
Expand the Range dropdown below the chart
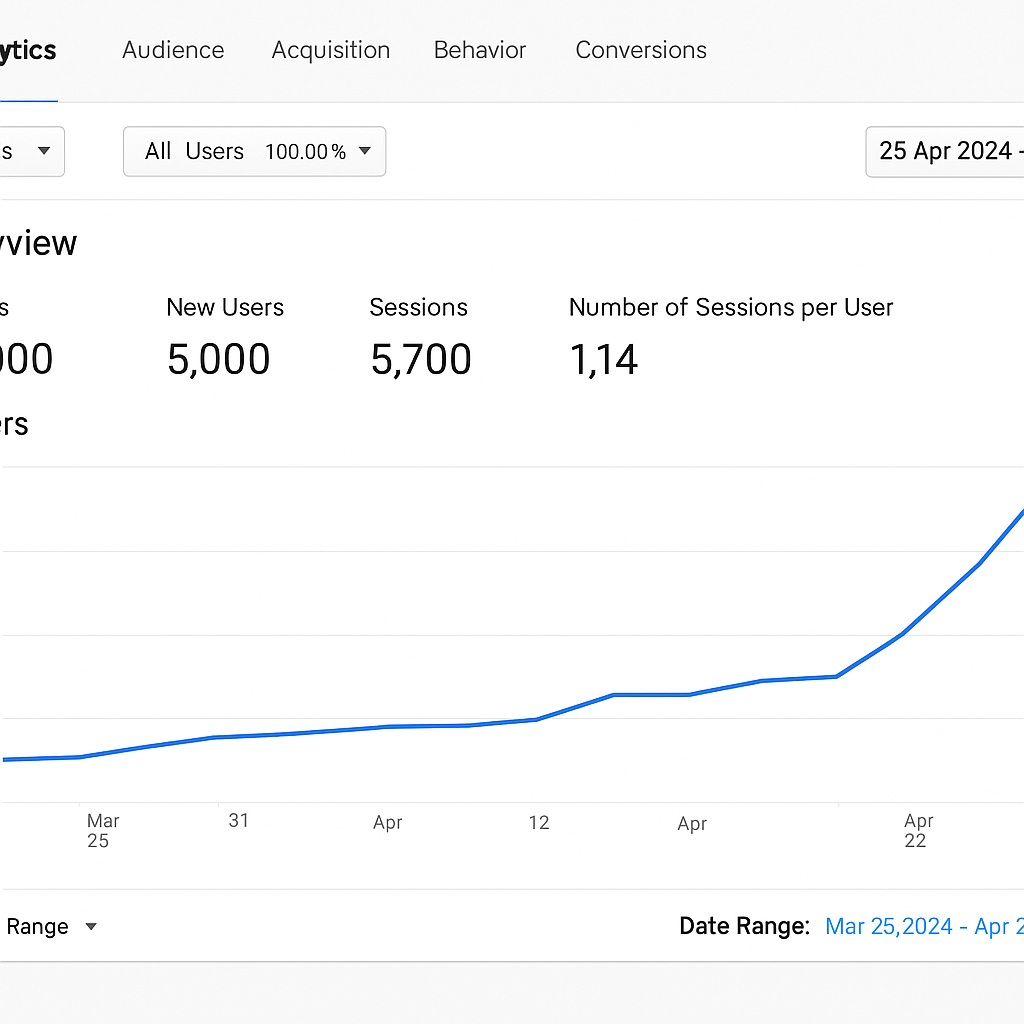[40, 926]
